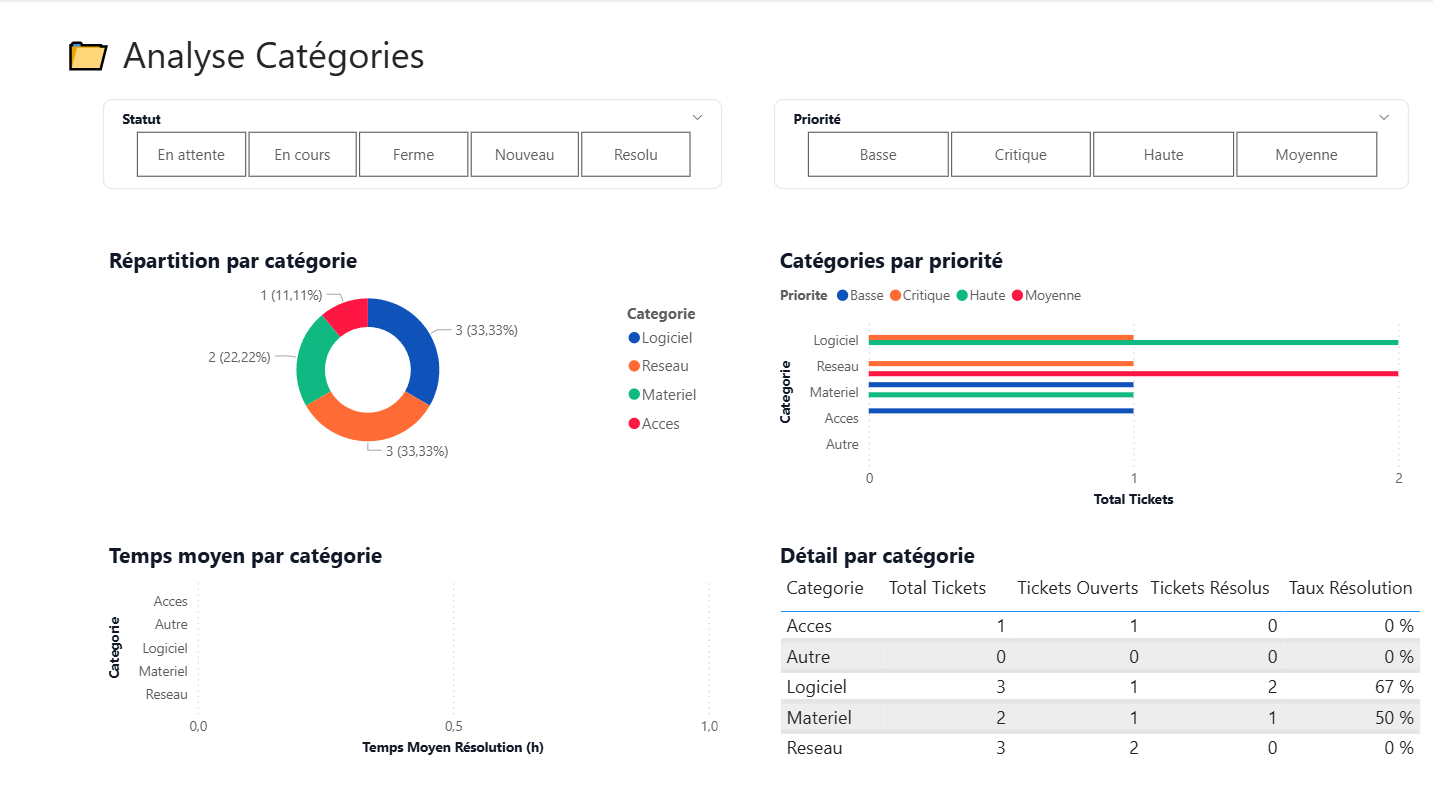Click the Moyenne dot in the Priorite legend
Image resolution: width=1433 pixels, height=802 pixels.
(1019, 296)
